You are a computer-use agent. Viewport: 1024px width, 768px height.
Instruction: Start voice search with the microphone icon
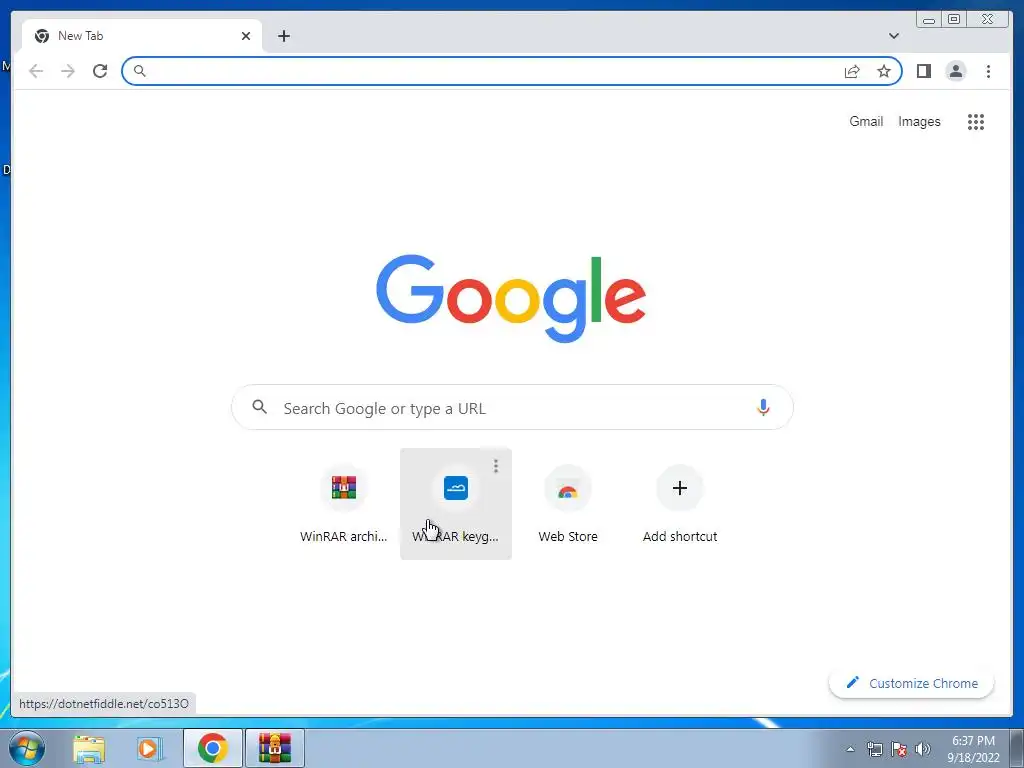(x=763, y=408)
